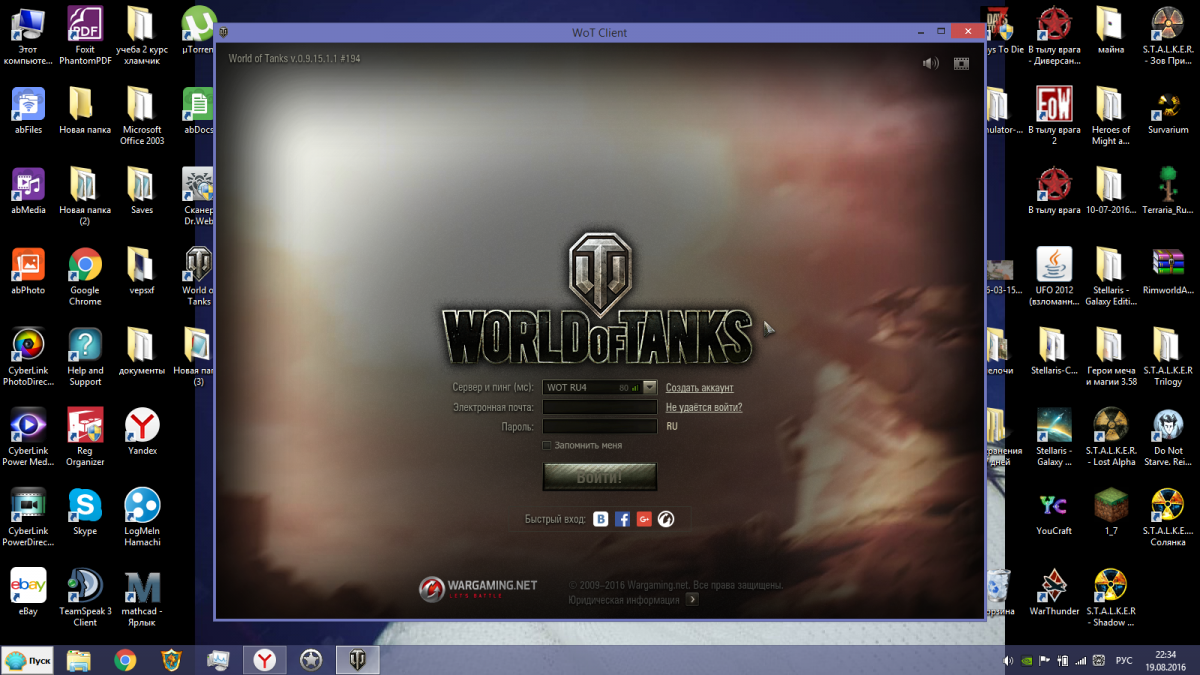Sign in with the Wargaming ID quick-login icon
The image size is (1200, 675).
[666, 519]
